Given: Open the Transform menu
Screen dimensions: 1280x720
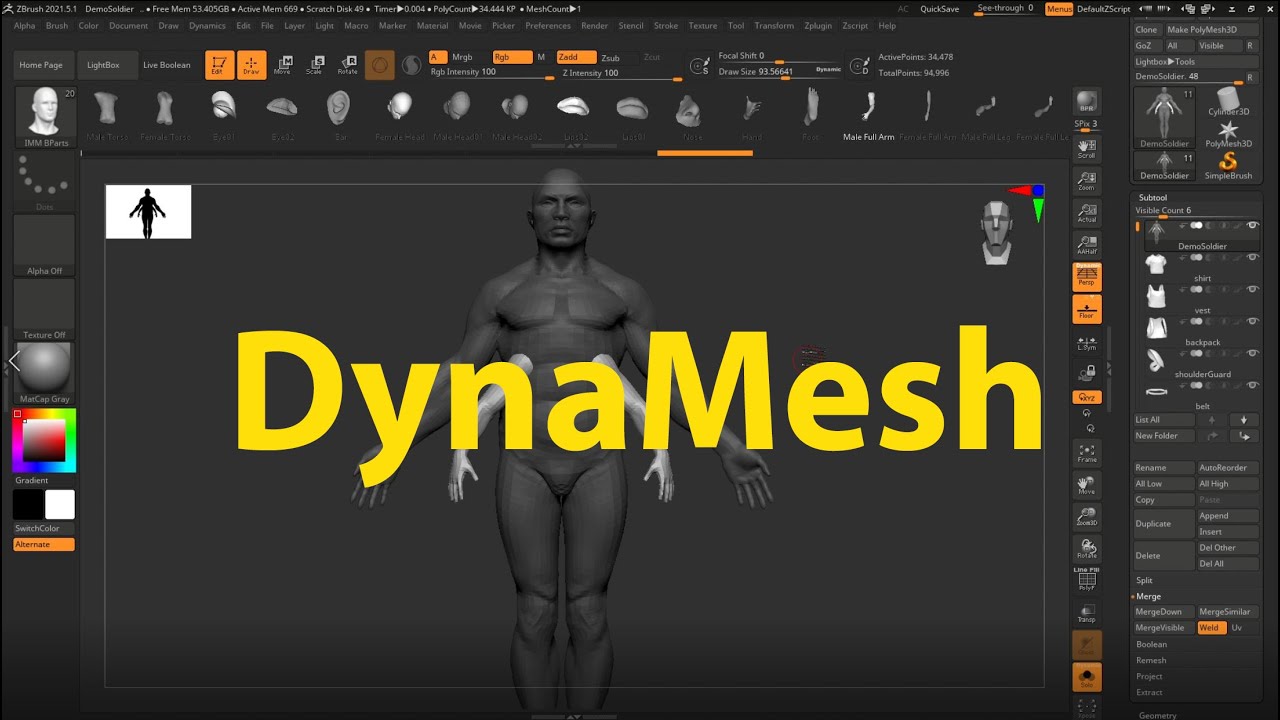Looking at the screenshot, I should coord(774,26).
